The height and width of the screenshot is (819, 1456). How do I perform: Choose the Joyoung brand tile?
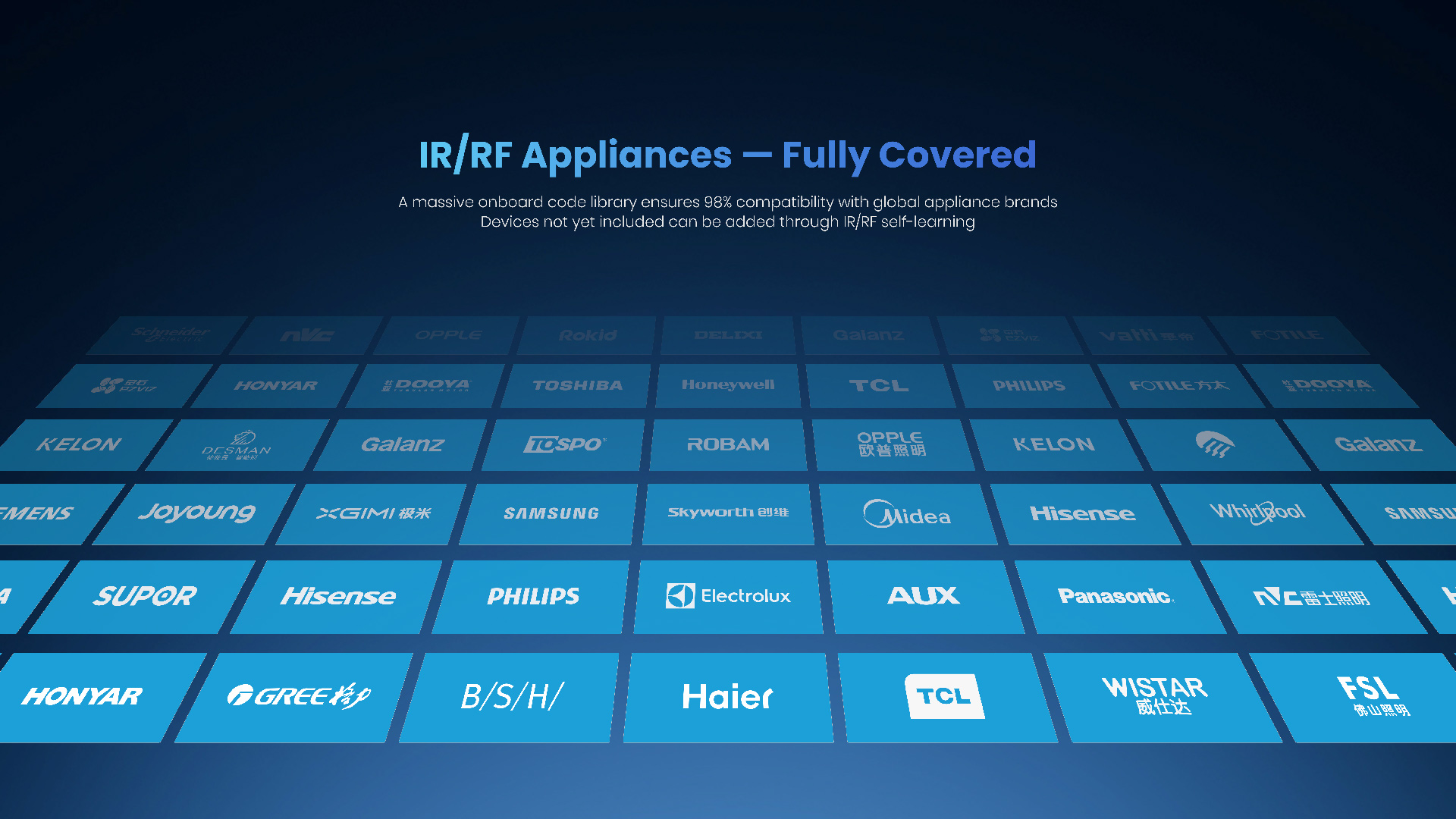[196, 513]
